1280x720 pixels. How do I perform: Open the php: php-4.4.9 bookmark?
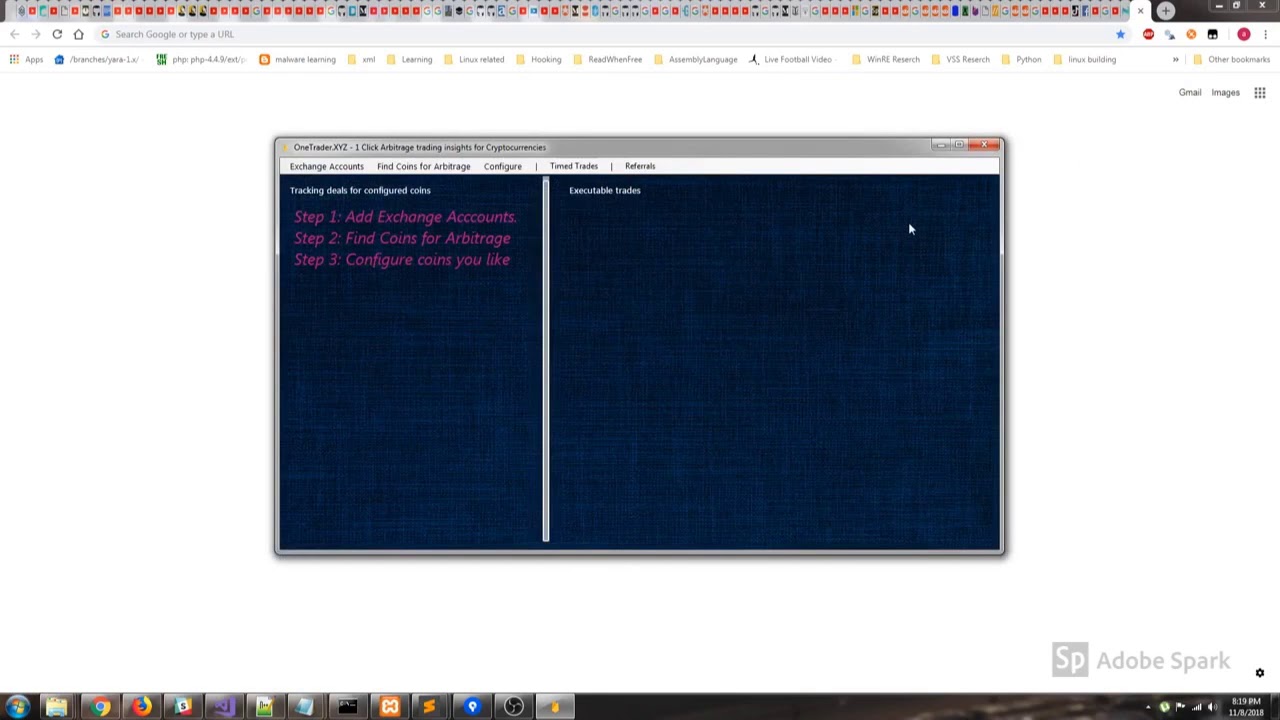(201, 59)
